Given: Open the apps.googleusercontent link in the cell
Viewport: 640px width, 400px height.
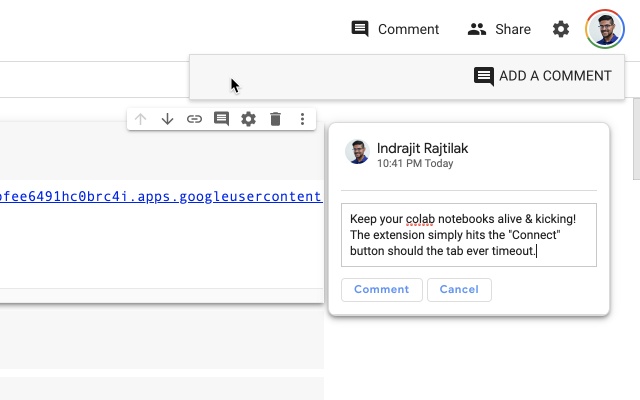Looking at the screenshot, I should (x=160, y=197).
